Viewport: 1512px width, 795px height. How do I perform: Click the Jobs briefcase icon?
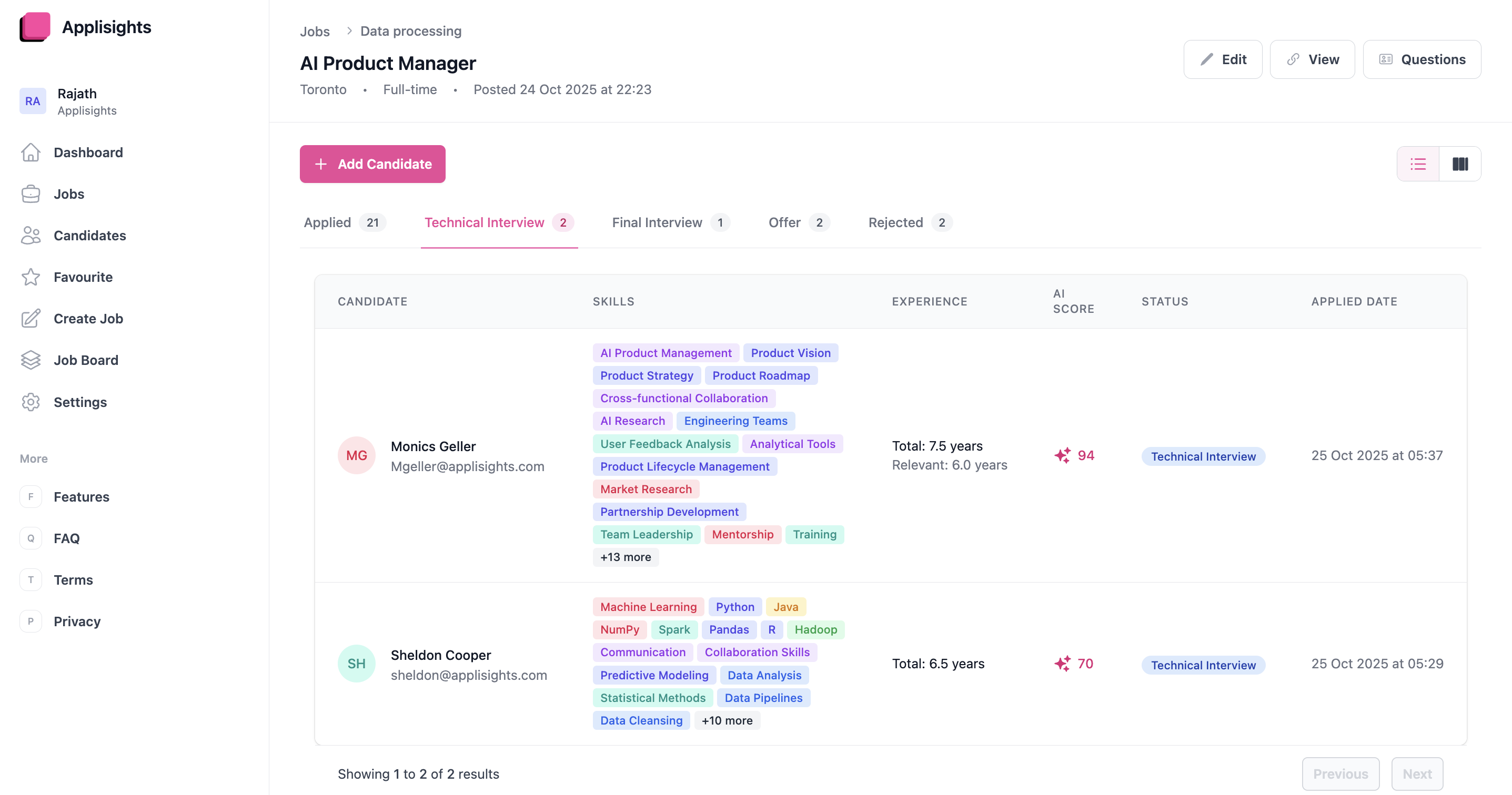[x=31, y=194]
